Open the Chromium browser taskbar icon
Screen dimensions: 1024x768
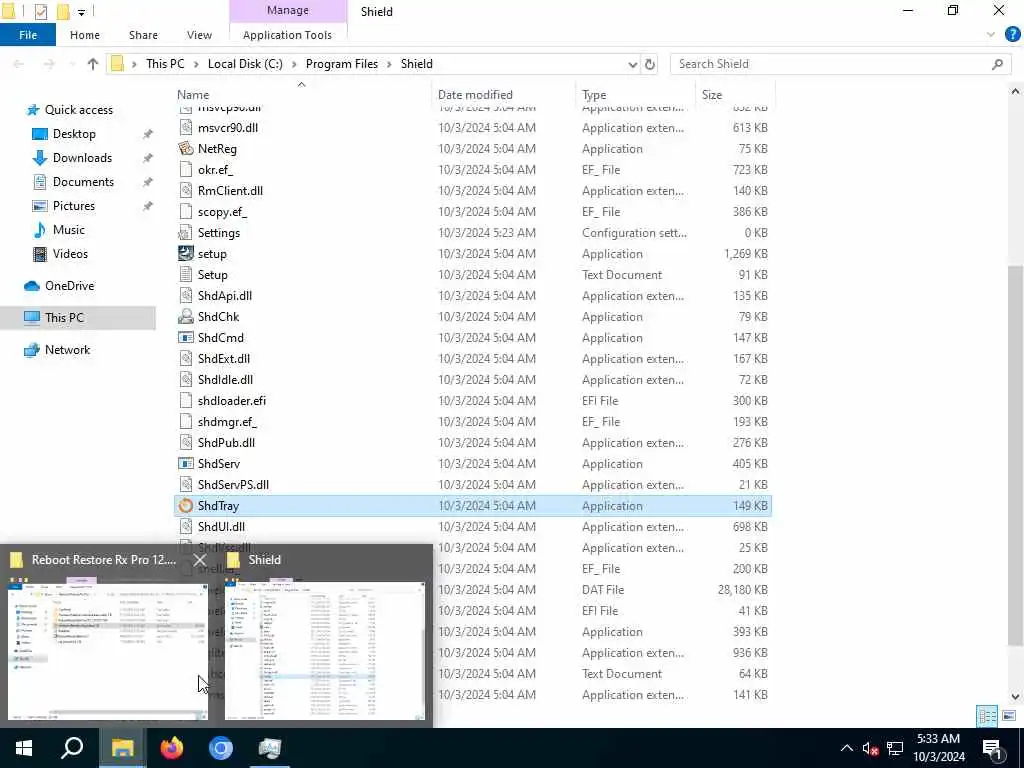(x=221, y=748)
